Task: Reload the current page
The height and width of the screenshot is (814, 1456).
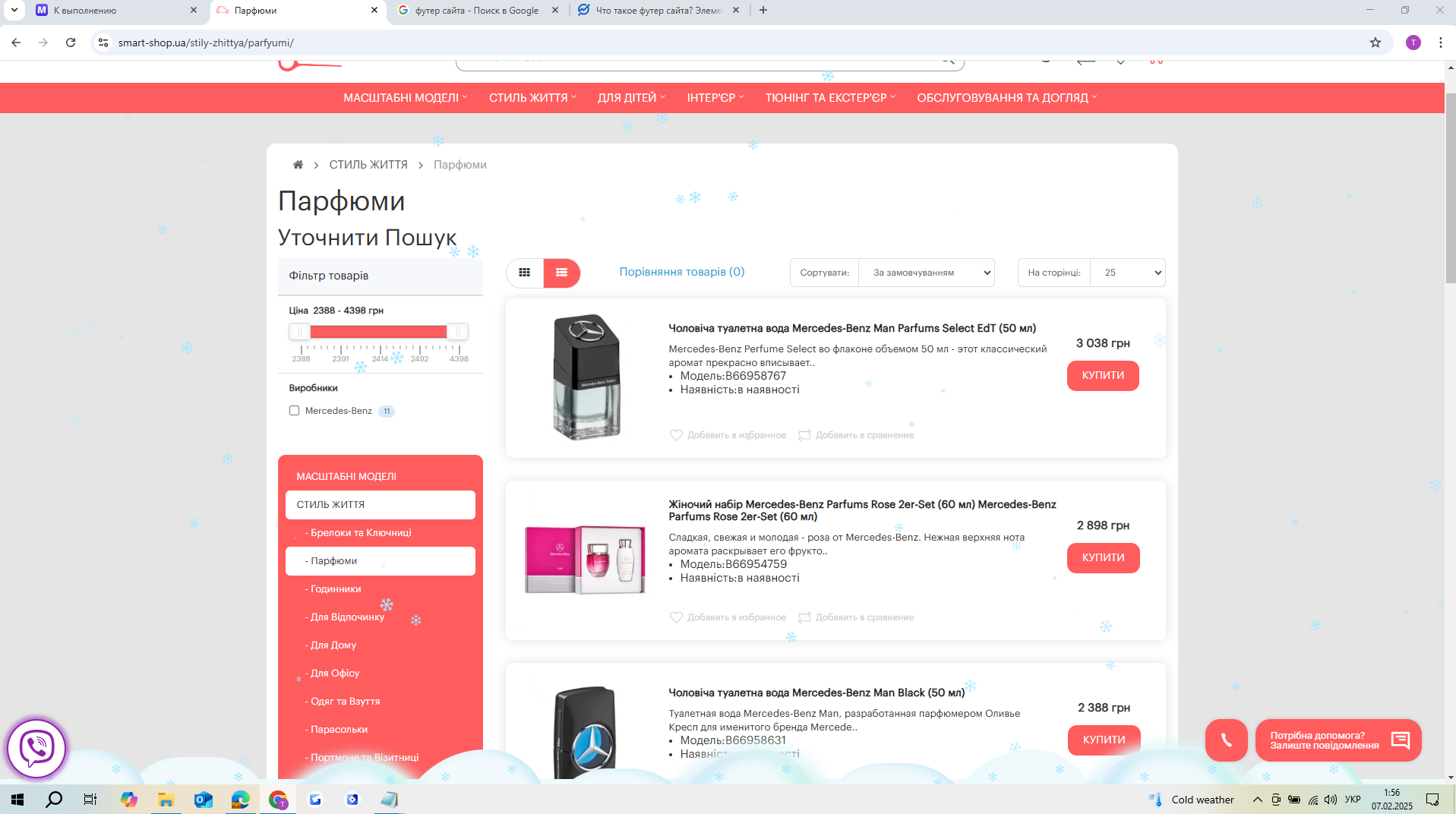Action: (71, 43)
